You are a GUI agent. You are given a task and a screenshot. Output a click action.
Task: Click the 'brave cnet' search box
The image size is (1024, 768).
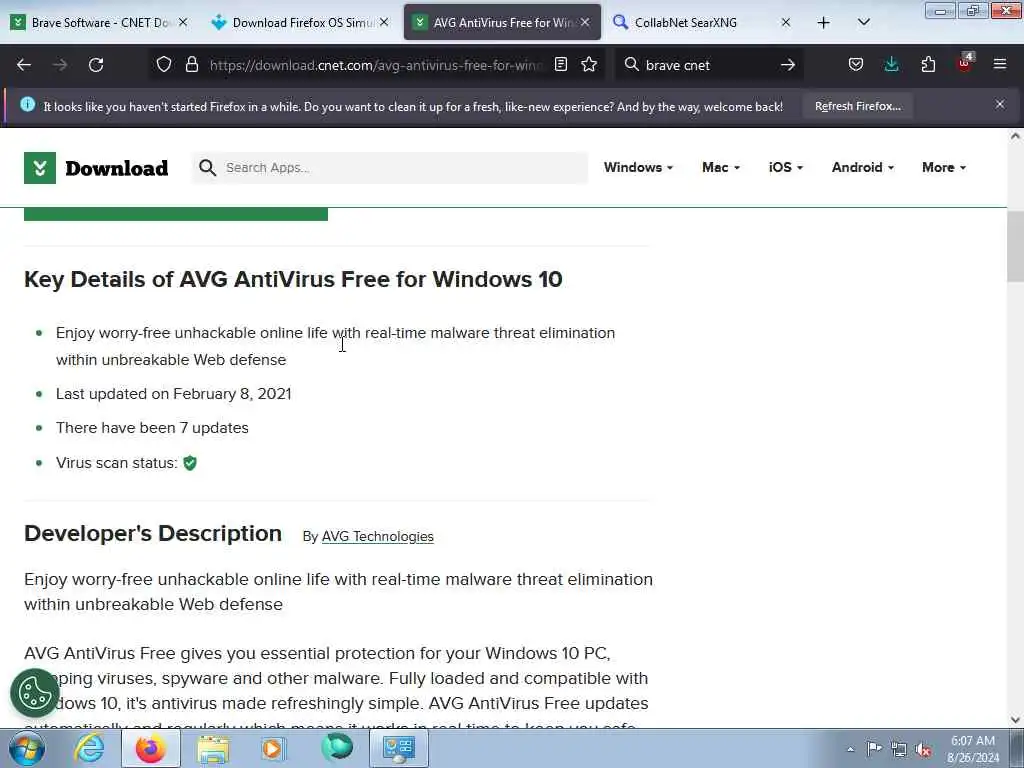(709, 65)
